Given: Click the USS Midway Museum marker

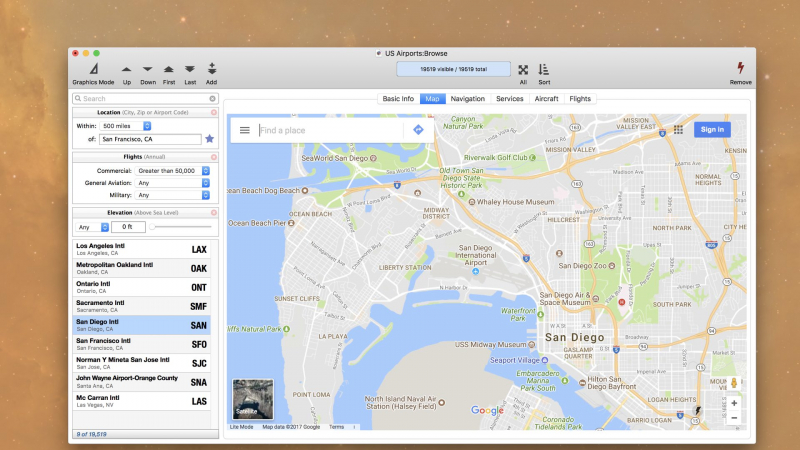Looking at the screenshot, I should click(532, 344).
